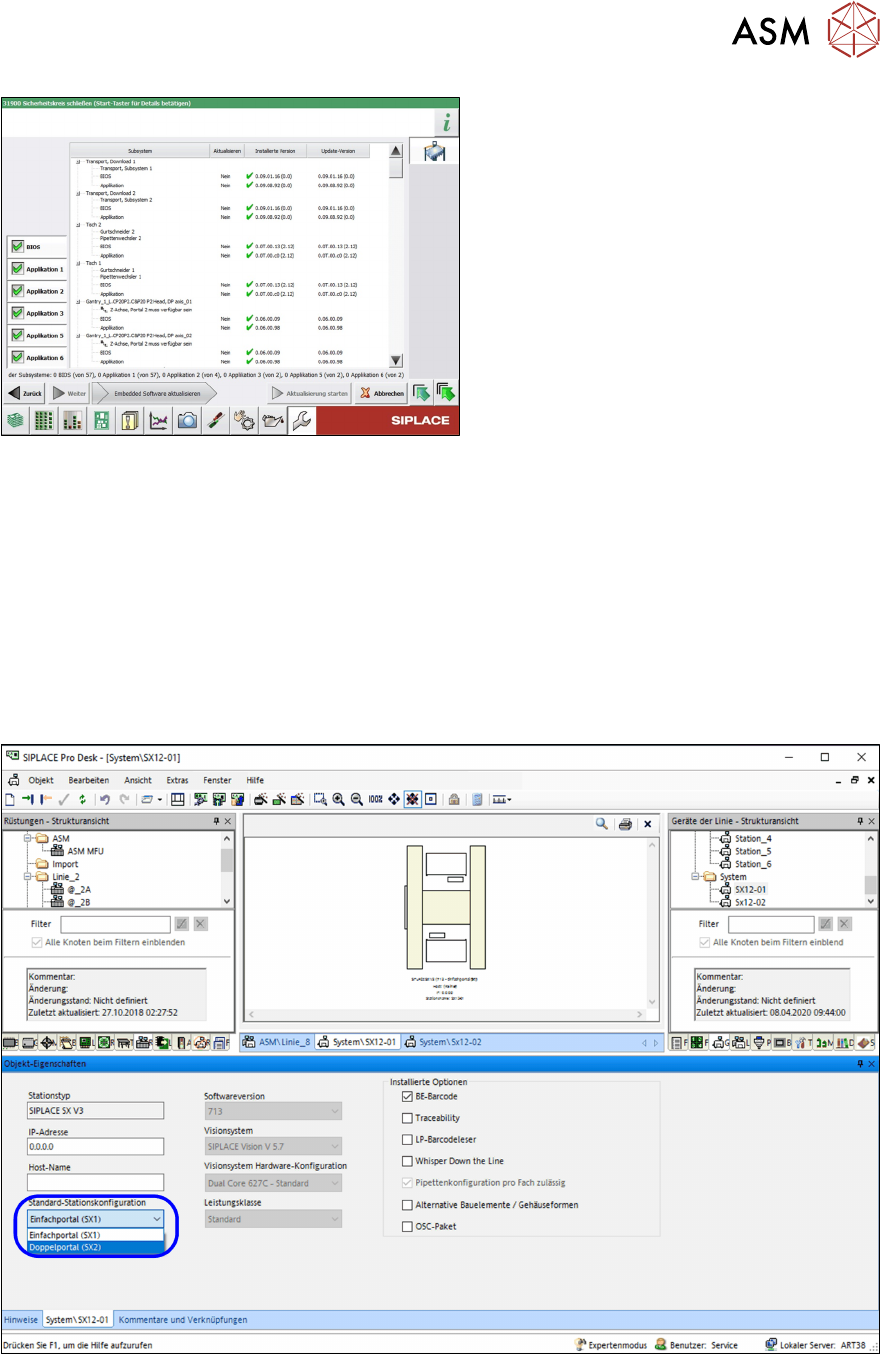The height and width of the screenshot is (1354, 880).
Task: Select the wrench service icon in bottom bar
Action: click(303, 422)
